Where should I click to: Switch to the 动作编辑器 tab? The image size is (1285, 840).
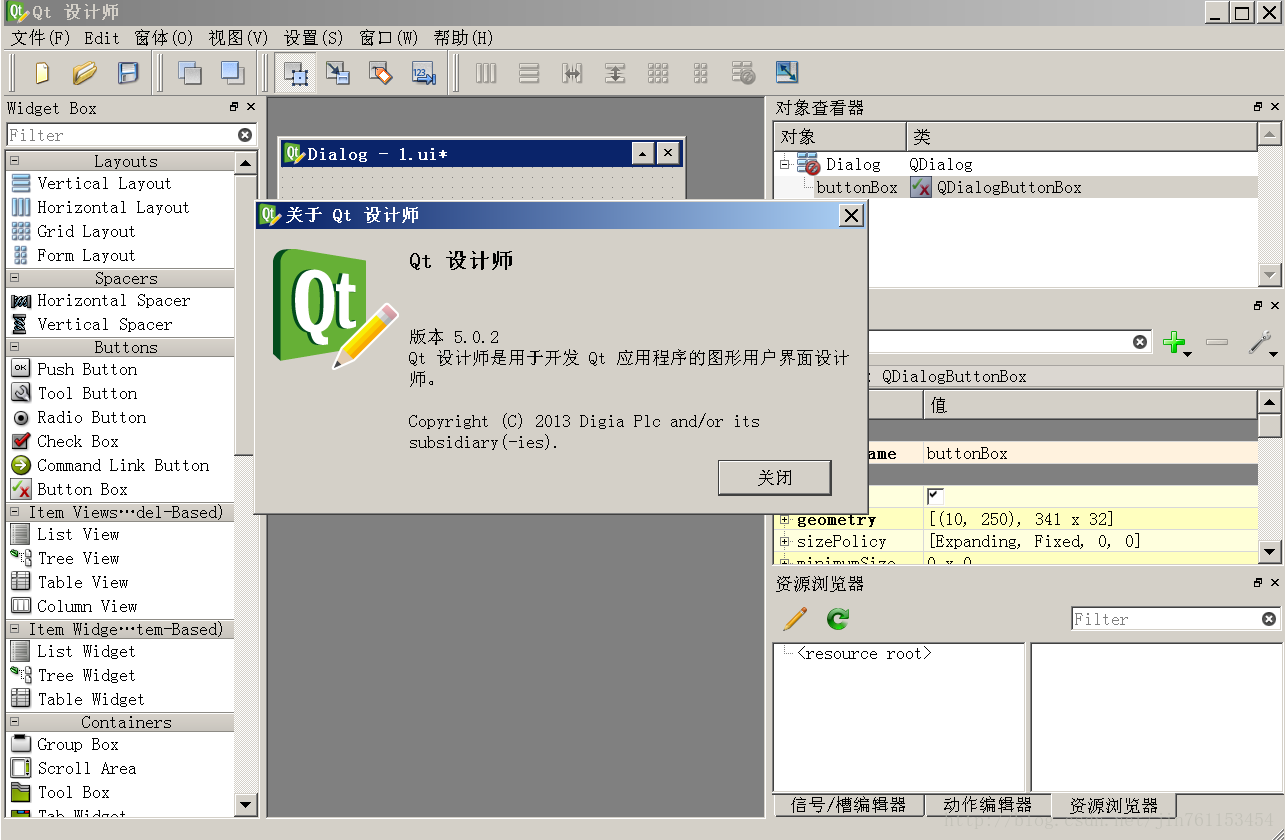pos(989,805)
